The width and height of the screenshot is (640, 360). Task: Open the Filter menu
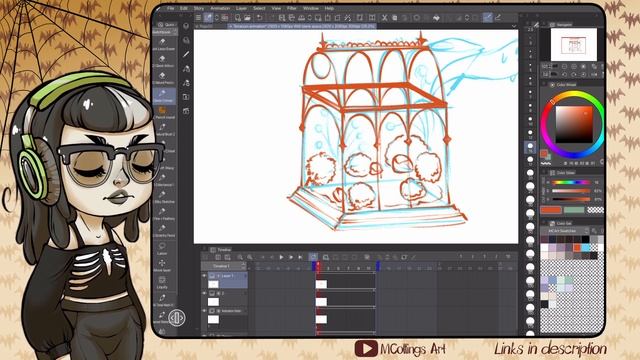(291, 8)
